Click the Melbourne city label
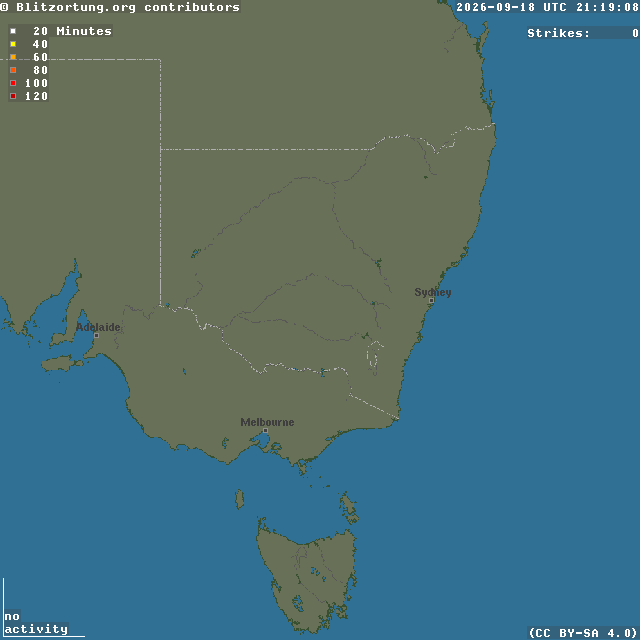The width and height of the screenshot is (640, 640). point(267,422)
